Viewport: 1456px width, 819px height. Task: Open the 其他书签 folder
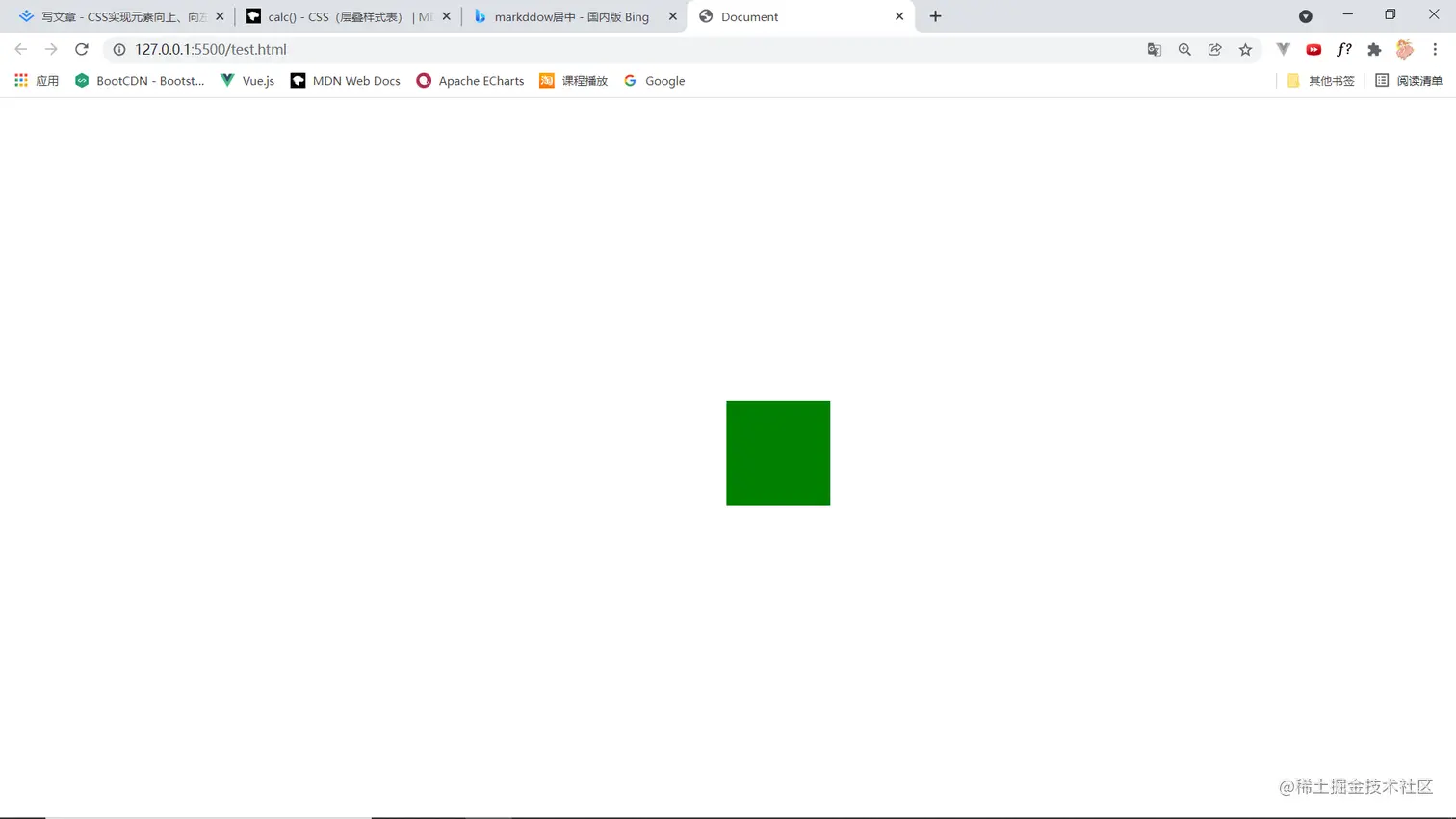[x=1320, y=81]
